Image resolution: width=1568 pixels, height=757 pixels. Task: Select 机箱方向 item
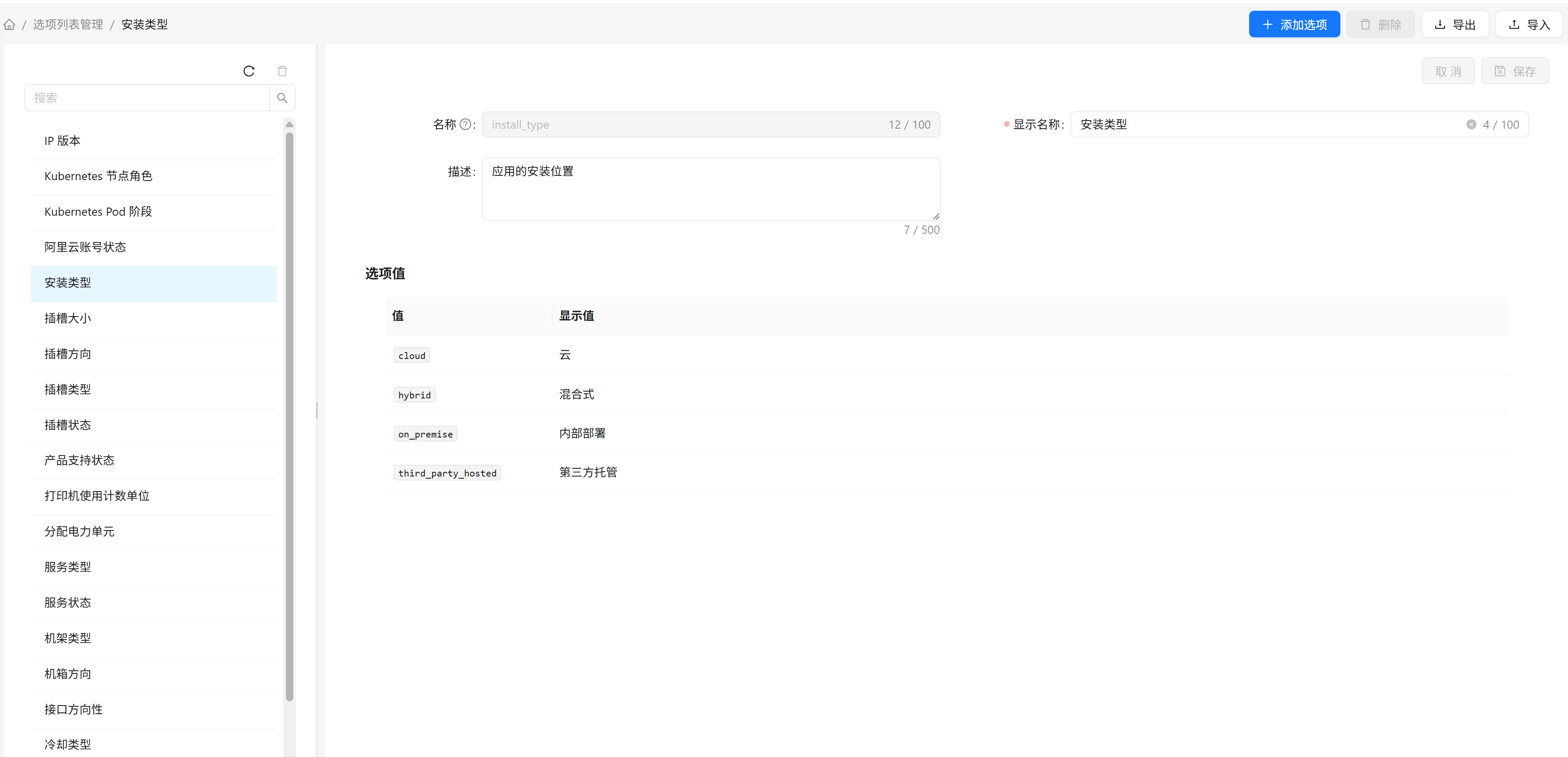154,674
